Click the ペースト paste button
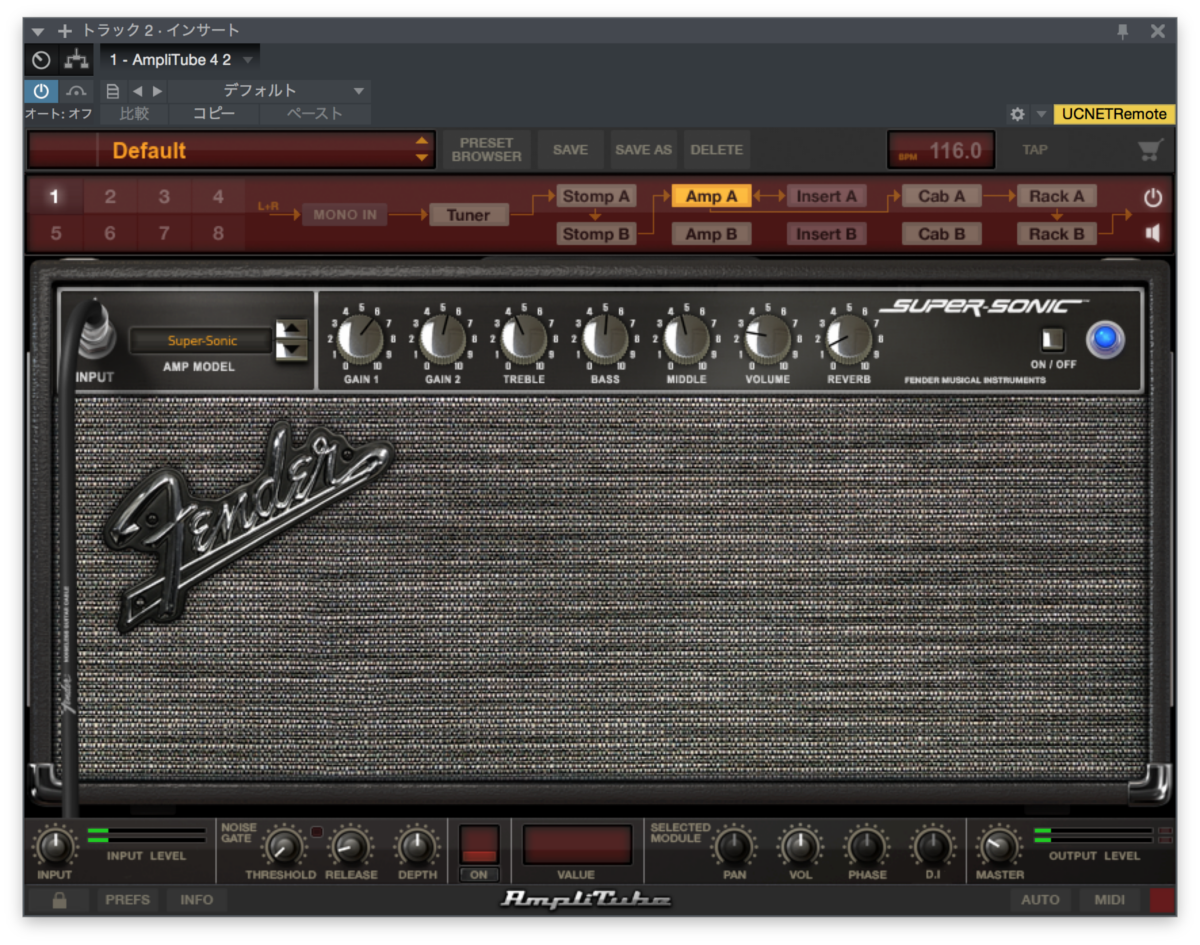The image size is (1200, 945). coord(315,114)
